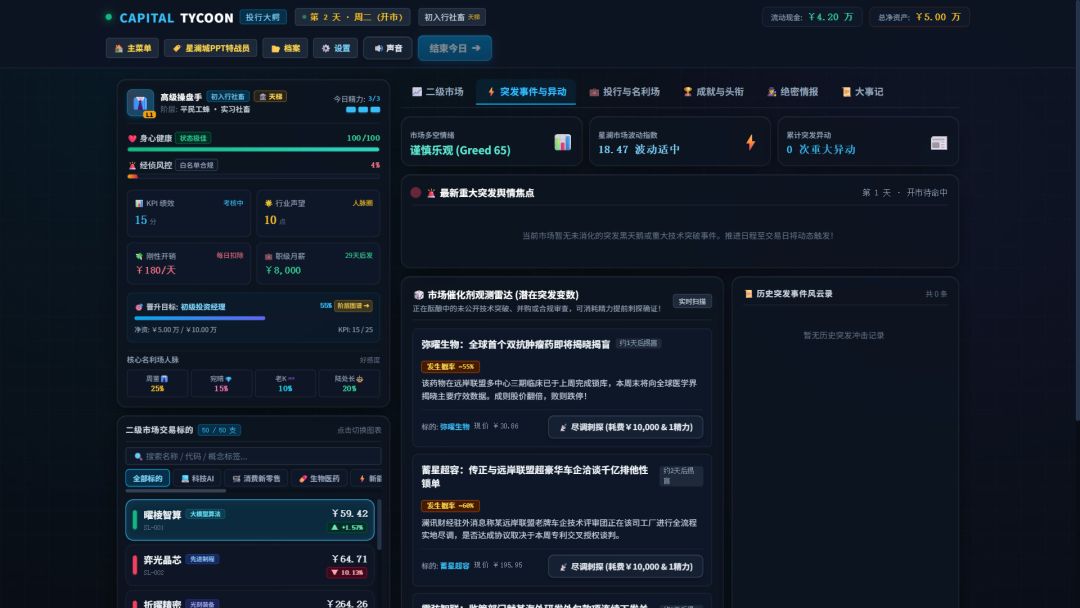Open the 投行与名利场 tab
1080x608 pixels.
tap(624, 92)
